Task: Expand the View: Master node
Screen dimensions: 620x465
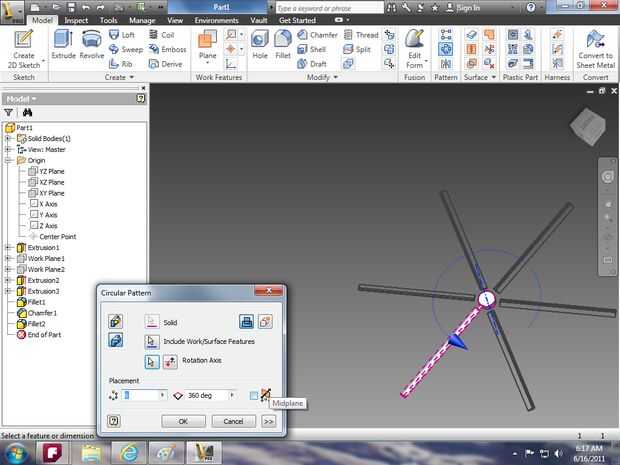Action: pyautogui.click(x=8, y=149)
